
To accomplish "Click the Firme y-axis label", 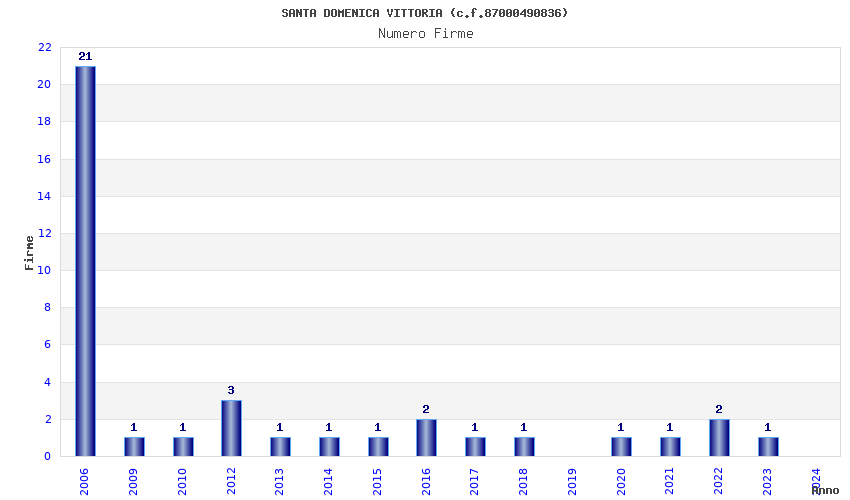I will 29,253.
